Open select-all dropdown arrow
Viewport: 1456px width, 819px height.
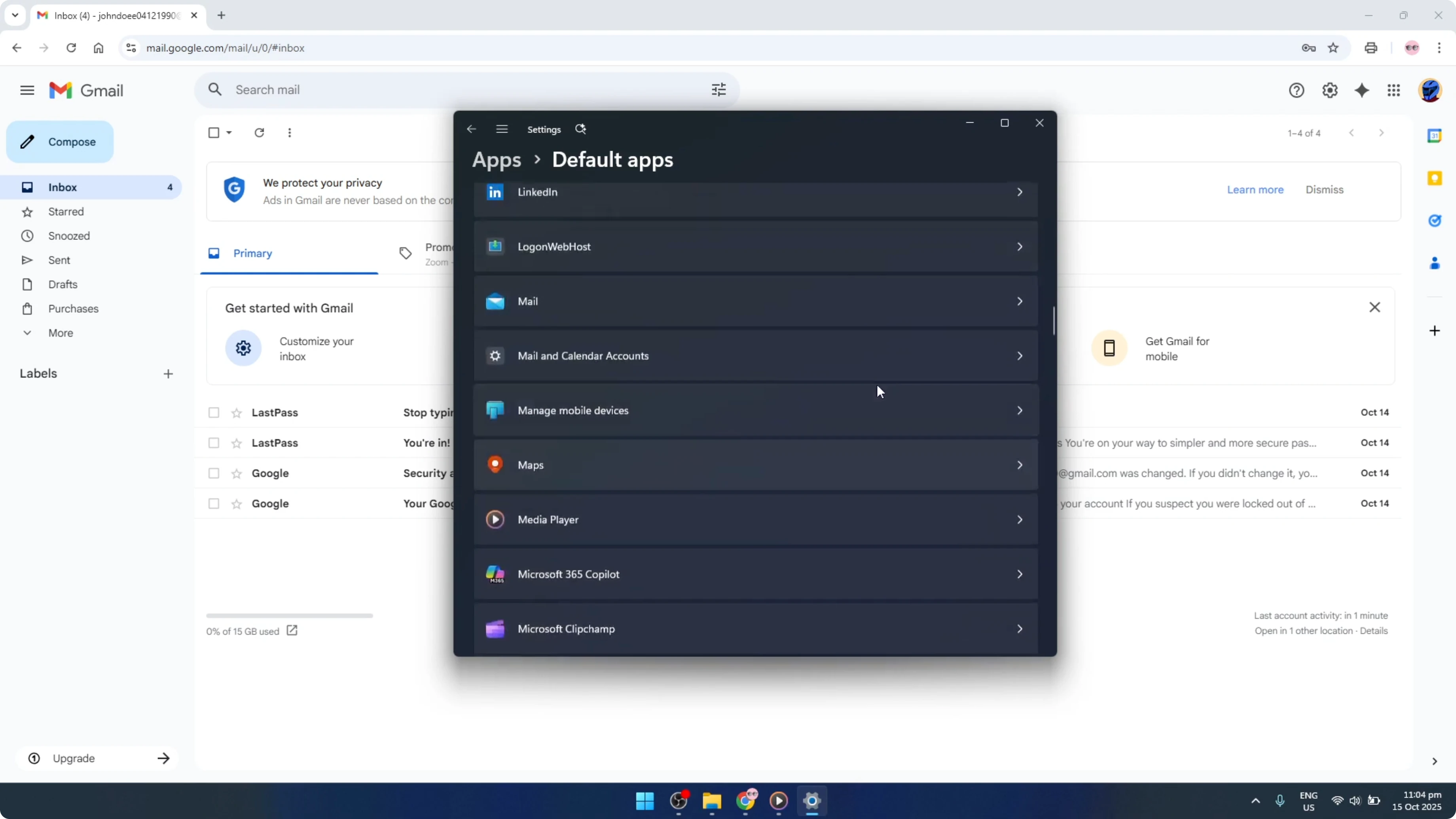[229, 133]
